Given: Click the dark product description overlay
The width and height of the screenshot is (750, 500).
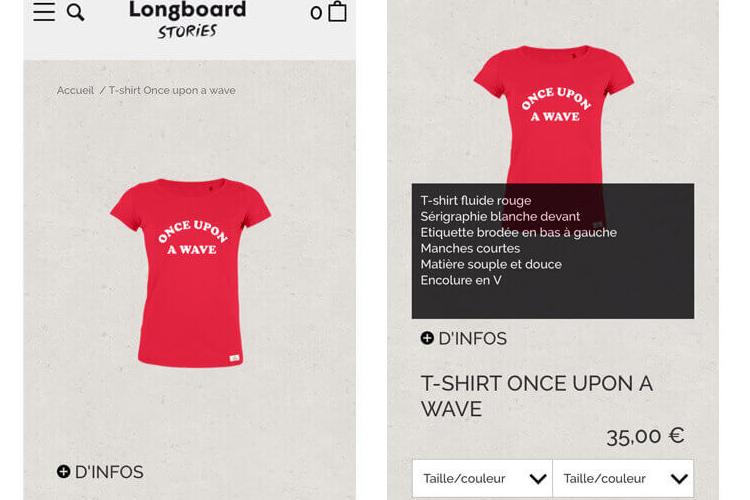Looking at the screenshot, I should pyautogui.click(x=553, y=251).
